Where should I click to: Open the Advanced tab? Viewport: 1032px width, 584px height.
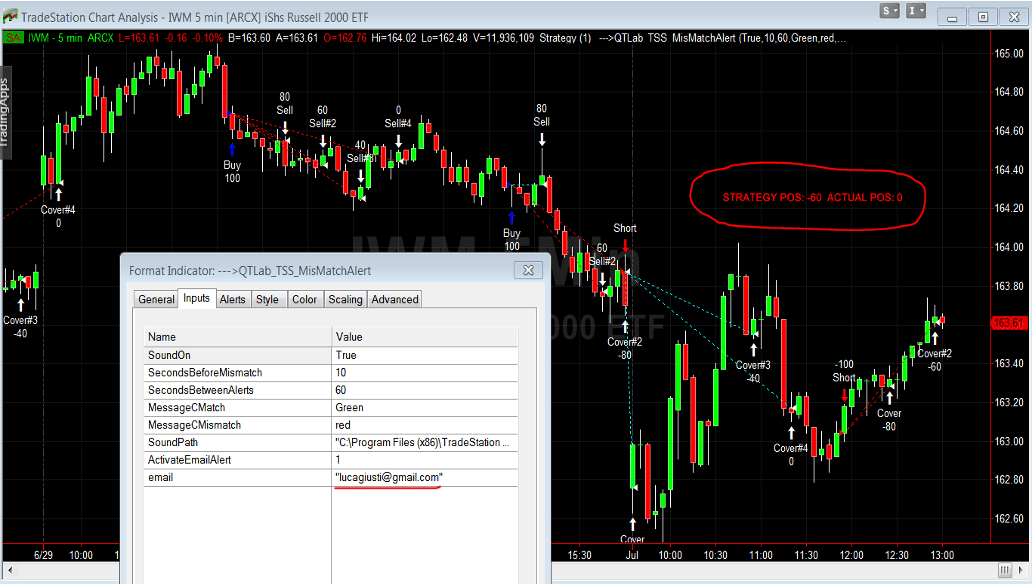coord(395,300)
